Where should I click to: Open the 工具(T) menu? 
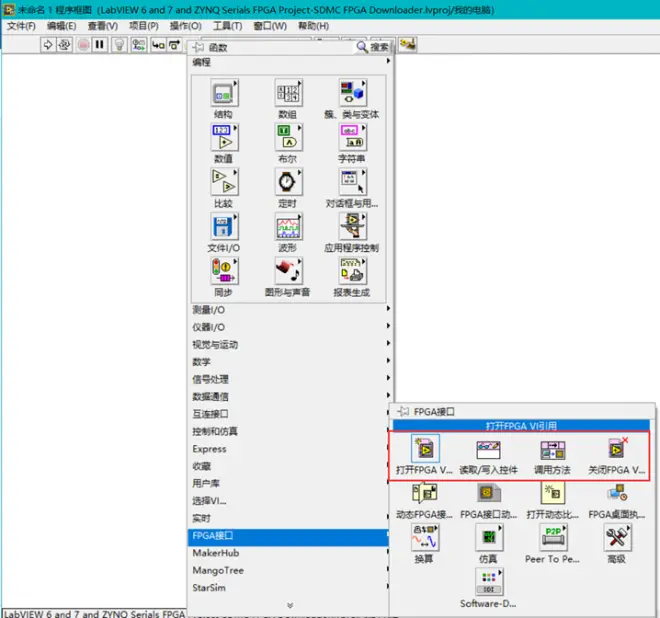(227, 26)
